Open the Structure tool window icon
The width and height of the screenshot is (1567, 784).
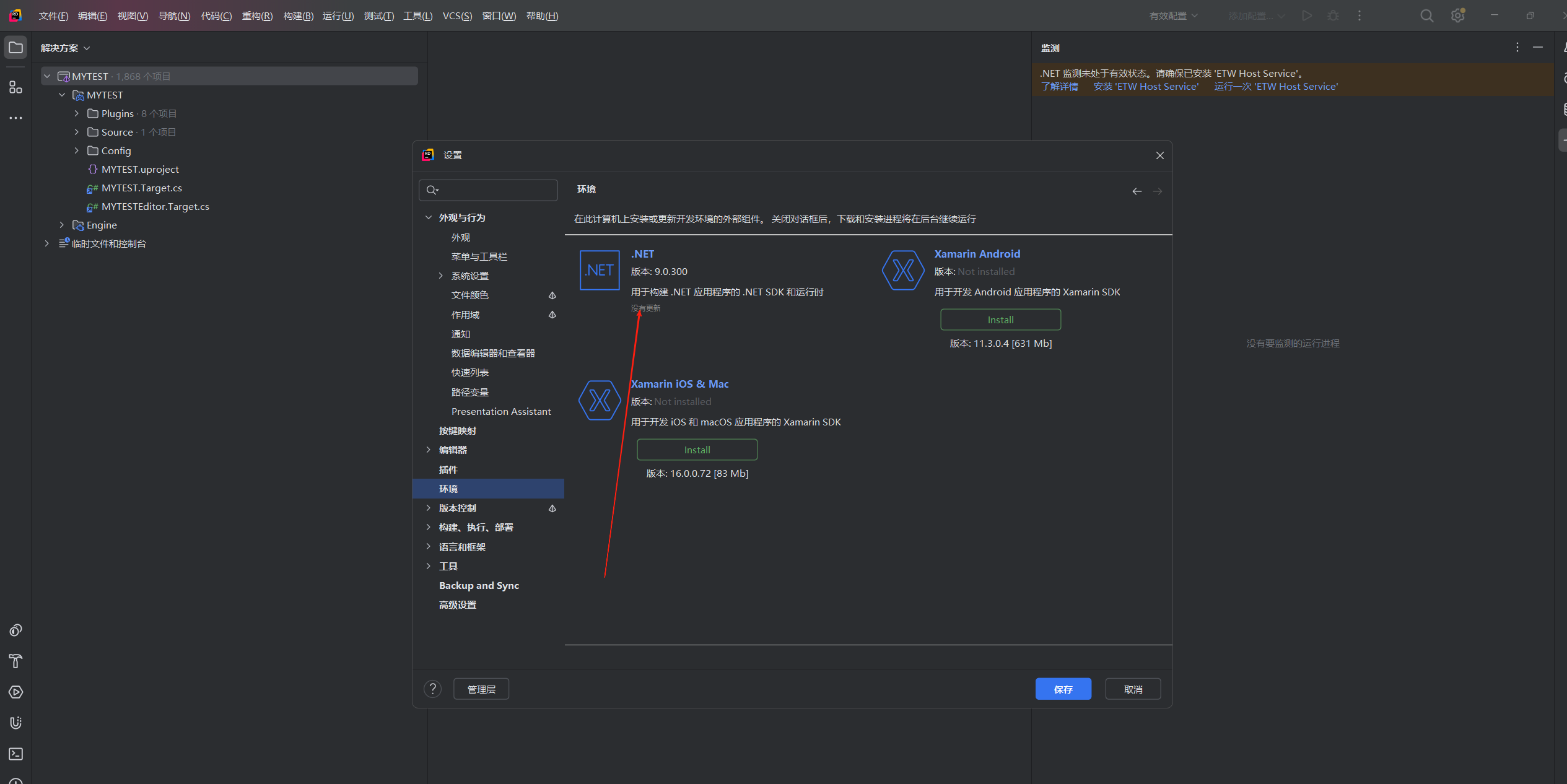(x=15, y=87)
